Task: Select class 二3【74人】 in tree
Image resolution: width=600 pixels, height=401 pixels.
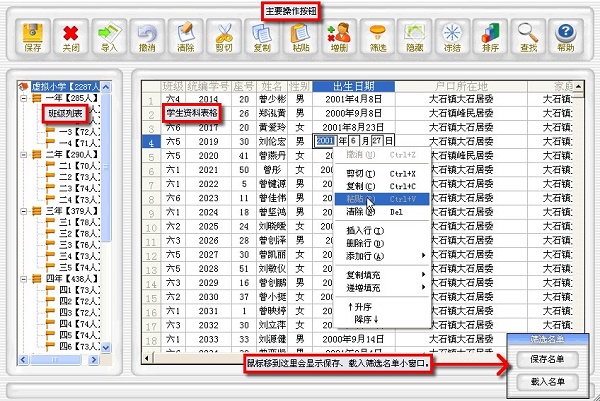Action: 79,188
